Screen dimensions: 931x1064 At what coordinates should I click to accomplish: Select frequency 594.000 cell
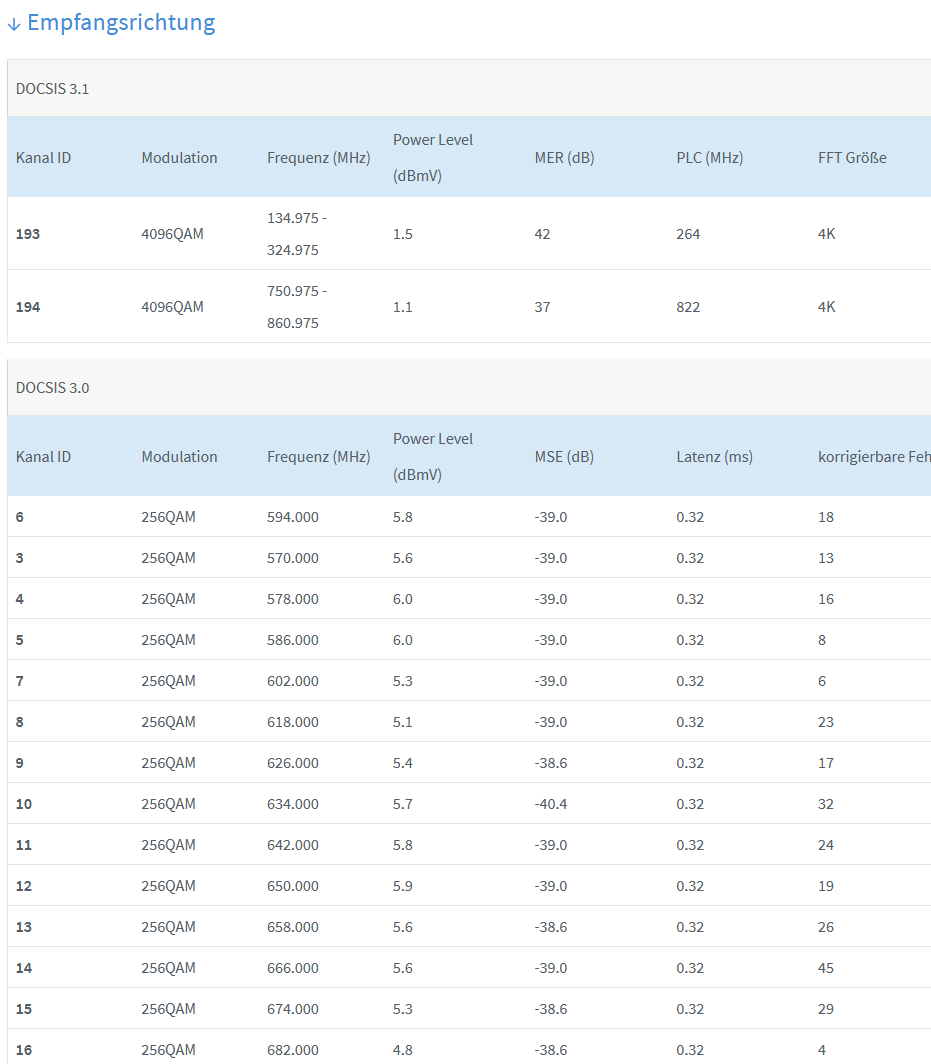tap(292, 517)
